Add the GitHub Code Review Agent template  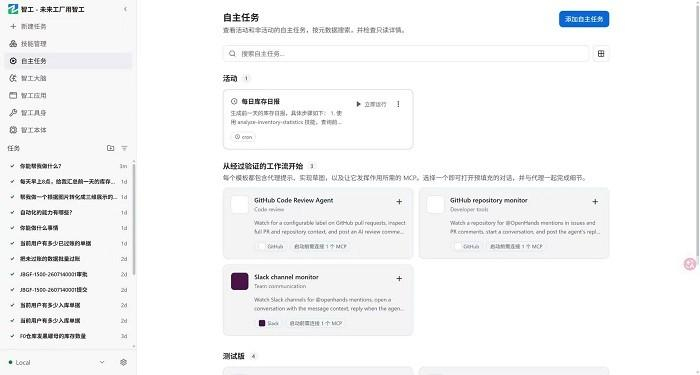[399, 202]
